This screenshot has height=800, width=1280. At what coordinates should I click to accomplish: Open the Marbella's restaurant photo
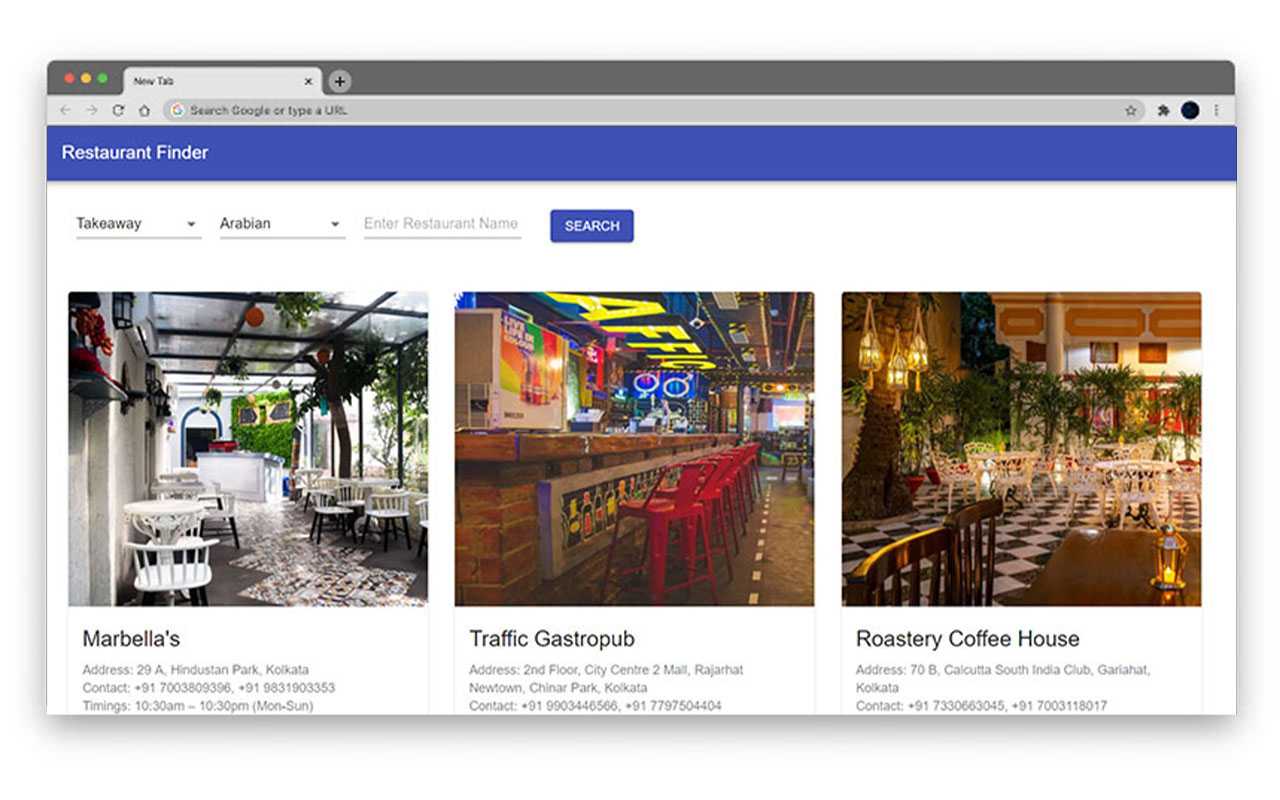[x=248, y=449]
